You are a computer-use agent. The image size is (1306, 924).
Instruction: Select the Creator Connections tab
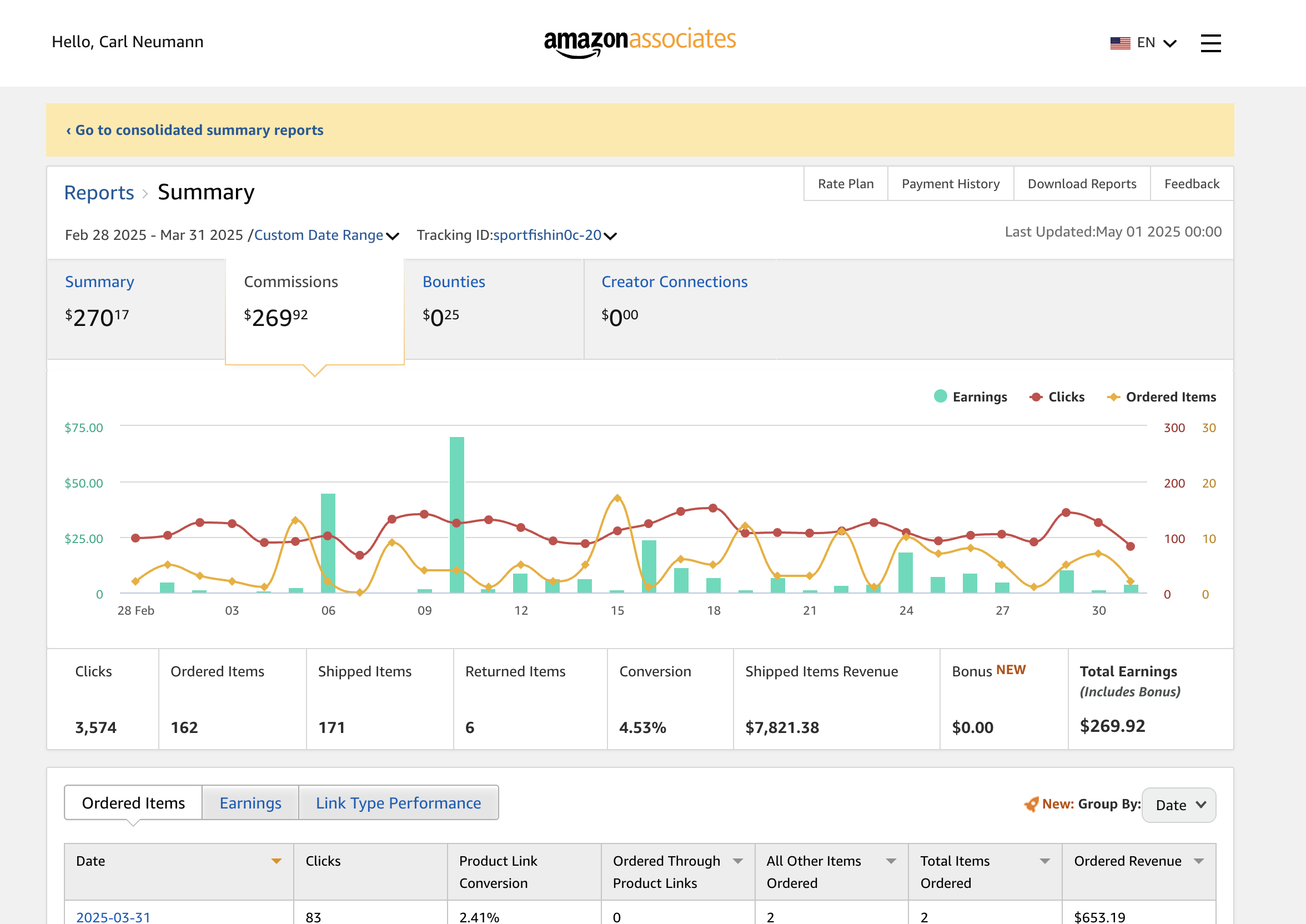click(x=680, y=309)
